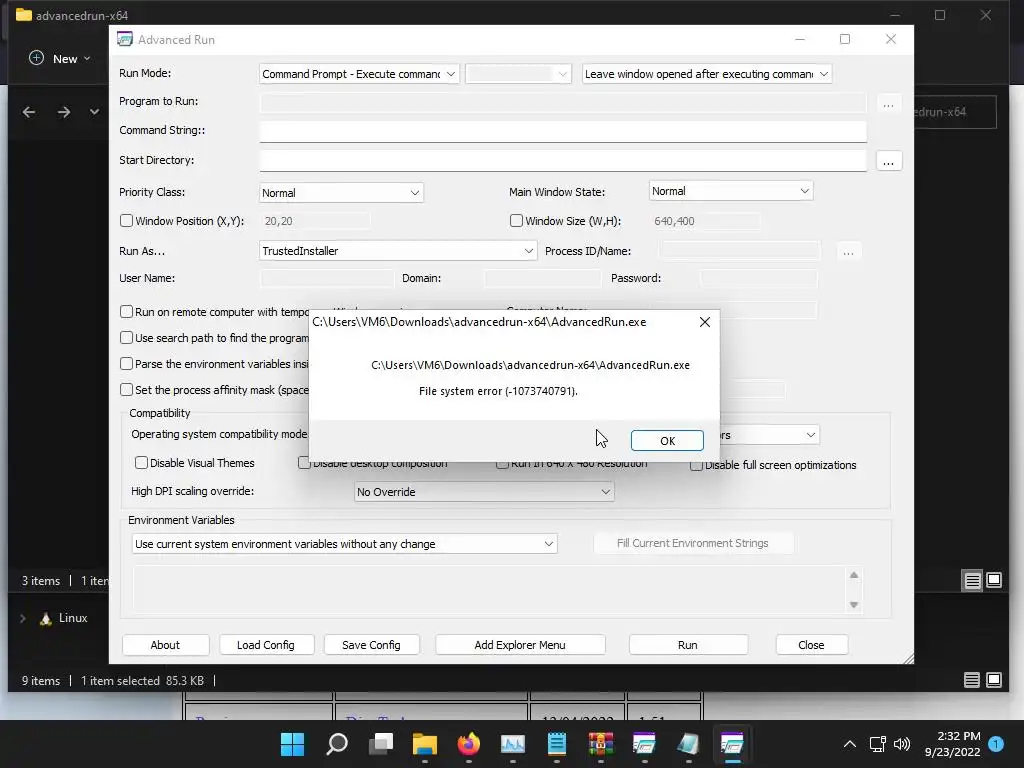
Task: Open the active Advanced Run taskbar icon
Action: point(732,744)
